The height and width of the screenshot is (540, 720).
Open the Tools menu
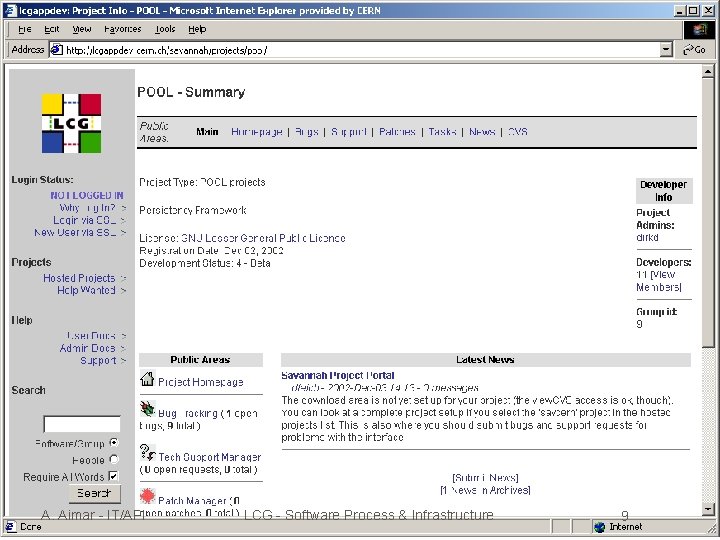(165, 29)
